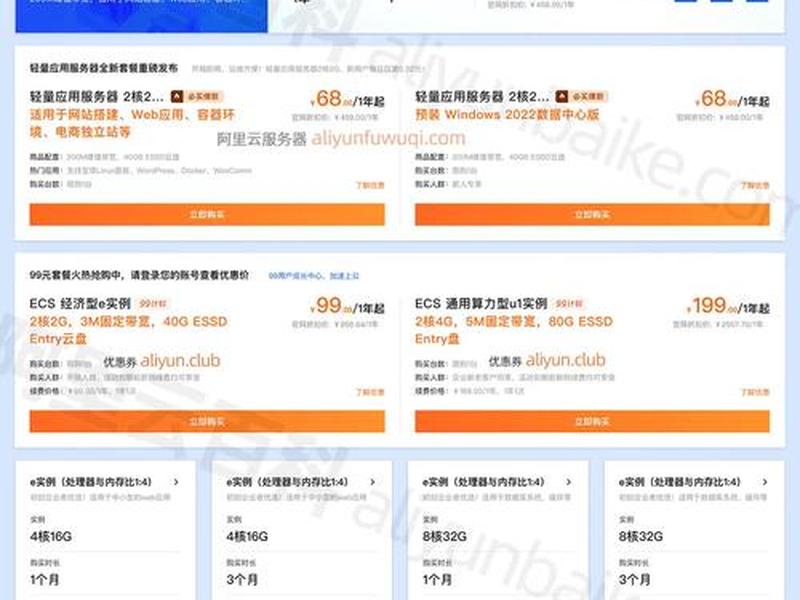Click the 必买爆款 badge icon on the Windows card
Screen dimensions: 800x600
562,96
